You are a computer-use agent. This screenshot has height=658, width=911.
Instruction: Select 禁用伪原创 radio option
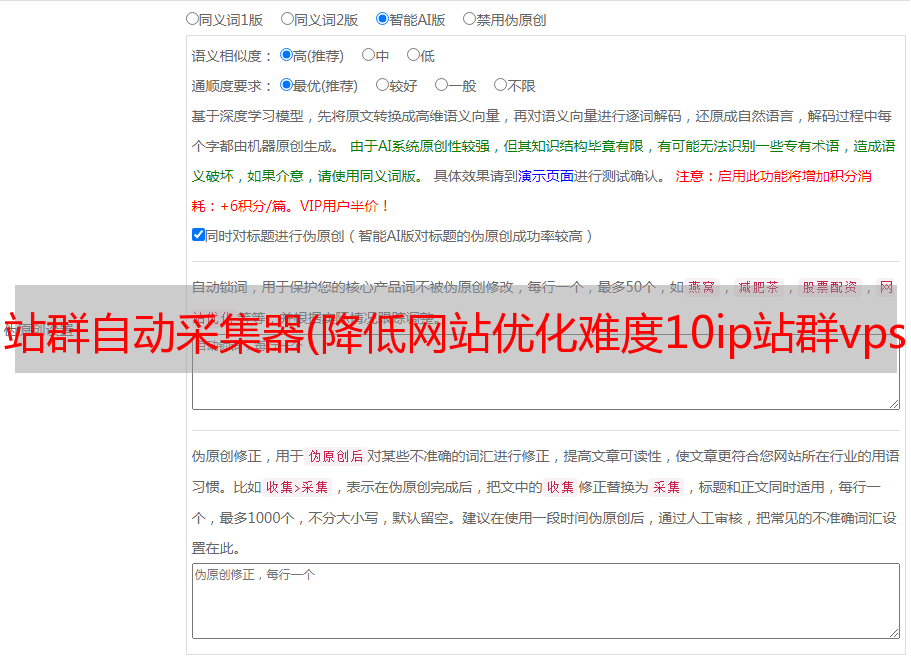(x=469, y=19)
